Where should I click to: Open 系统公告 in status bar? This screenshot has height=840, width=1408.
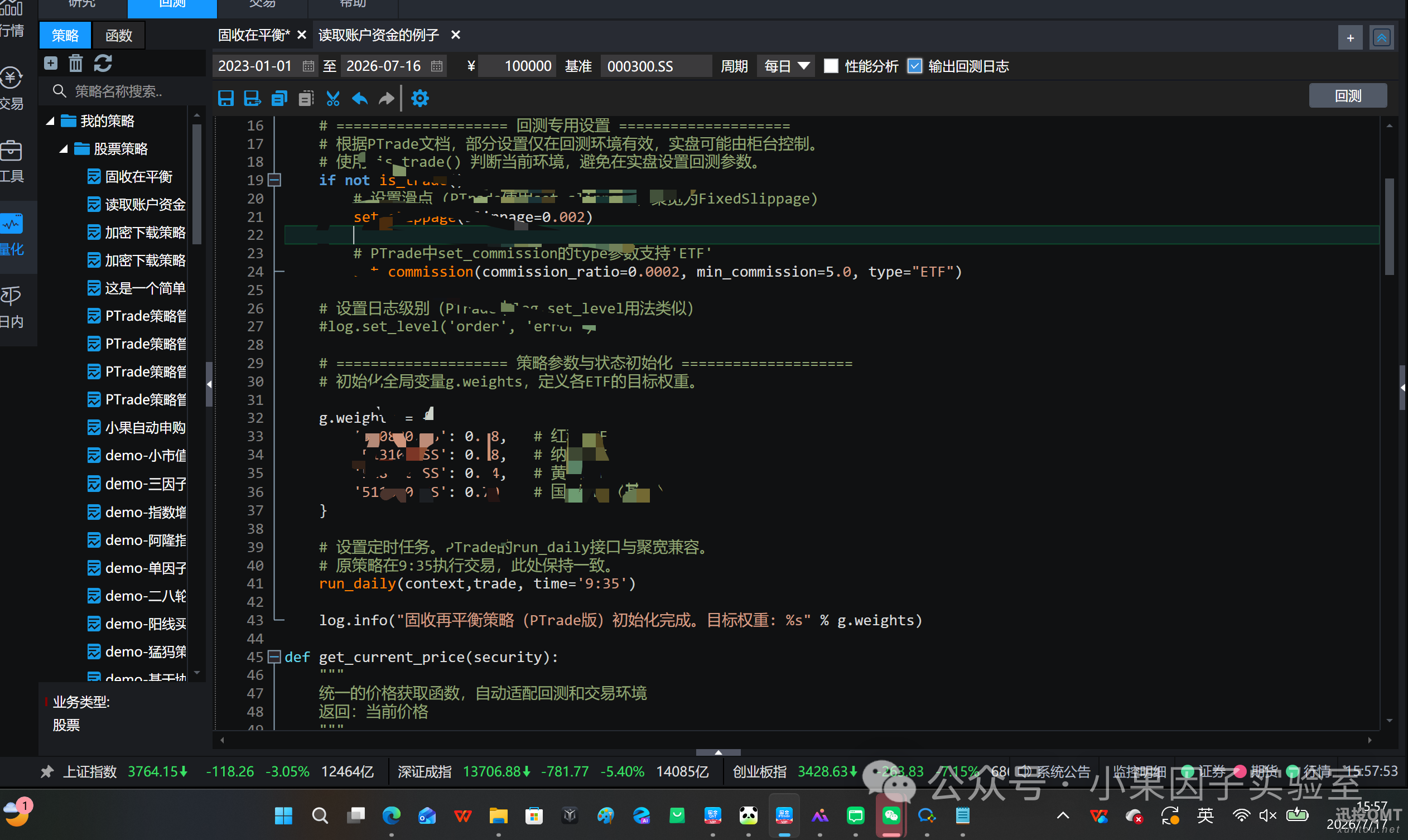(1055, 771)
